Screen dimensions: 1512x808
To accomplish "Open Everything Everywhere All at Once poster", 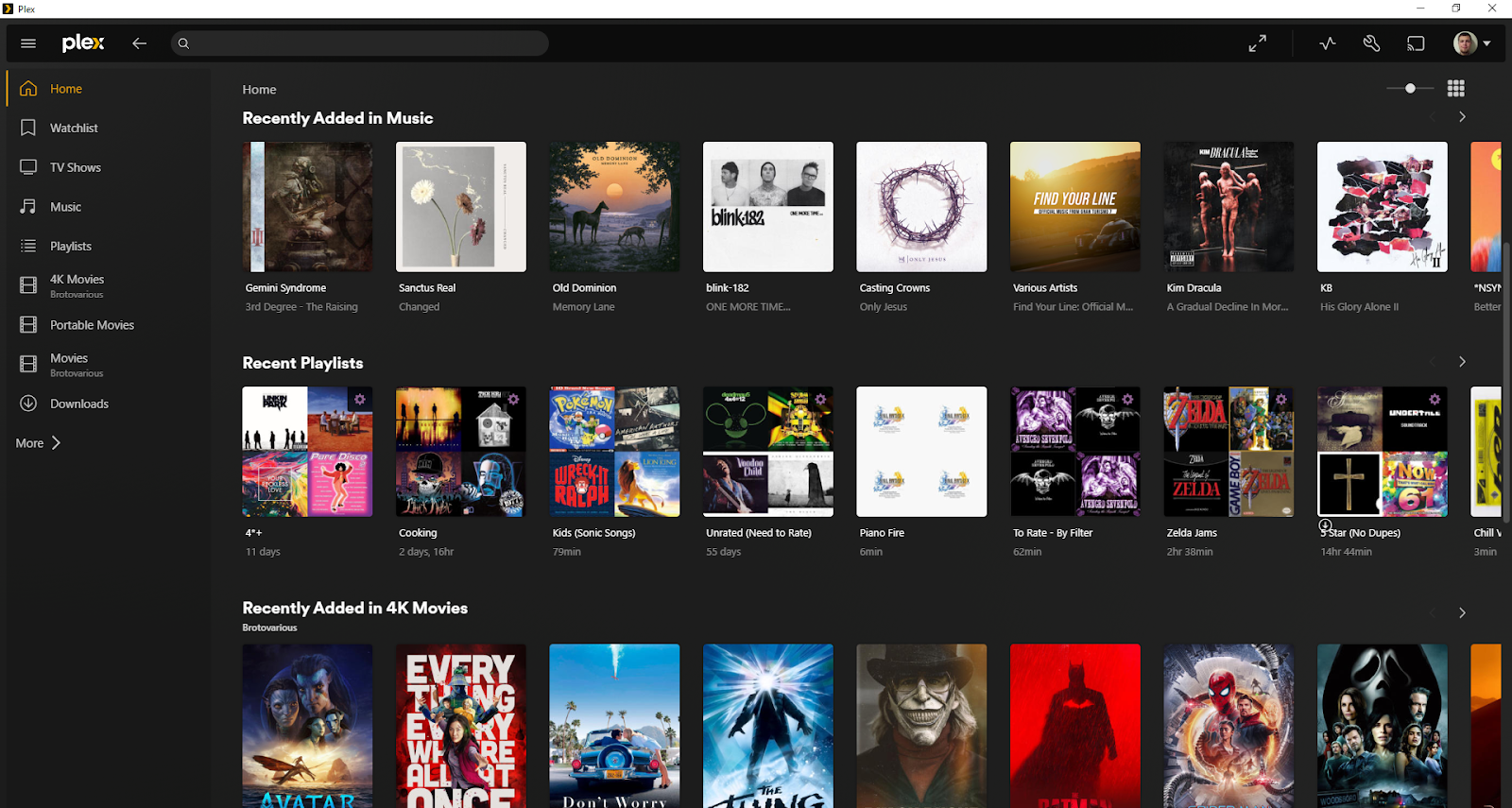I will (x=461, y=726).
